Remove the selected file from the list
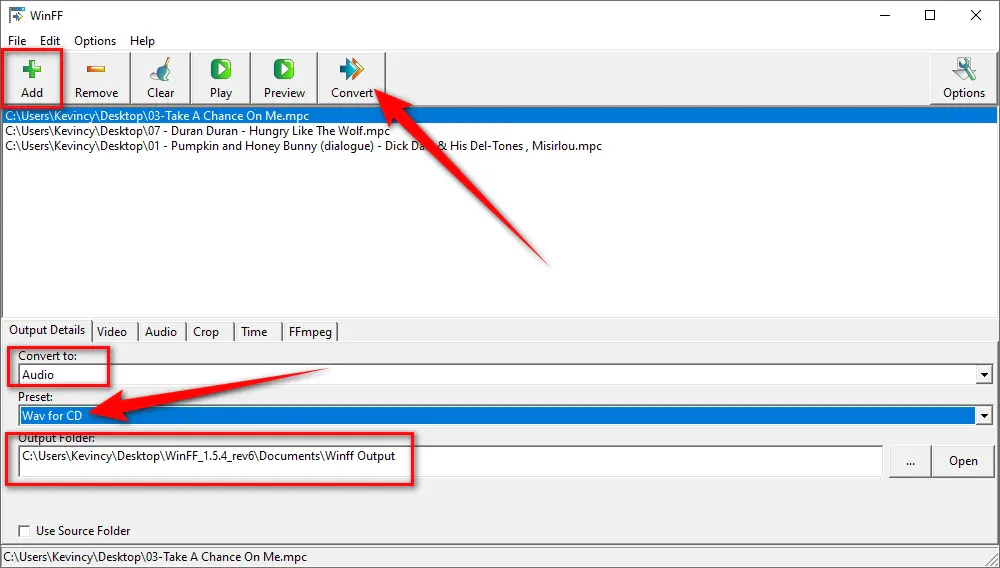This screenshot has height=568, width=1000. tap(96, 78)
